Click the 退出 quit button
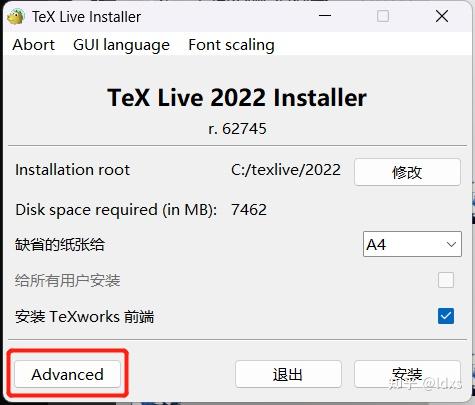The width and height of the screenshot is (475, 405). [x=288, y=374]
